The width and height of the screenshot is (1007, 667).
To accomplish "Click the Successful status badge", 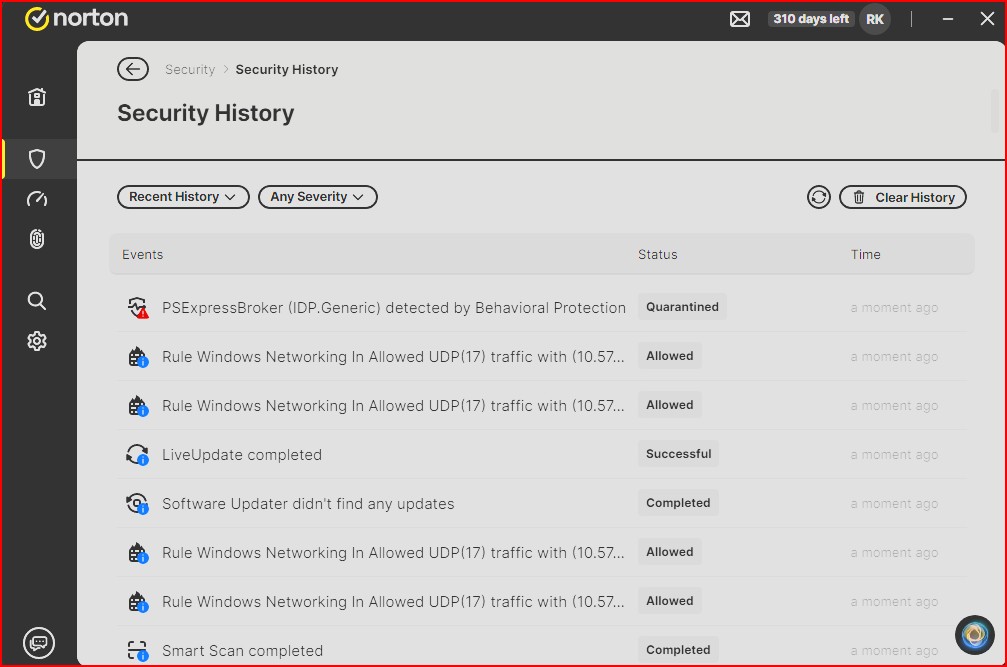I will 678,454.
